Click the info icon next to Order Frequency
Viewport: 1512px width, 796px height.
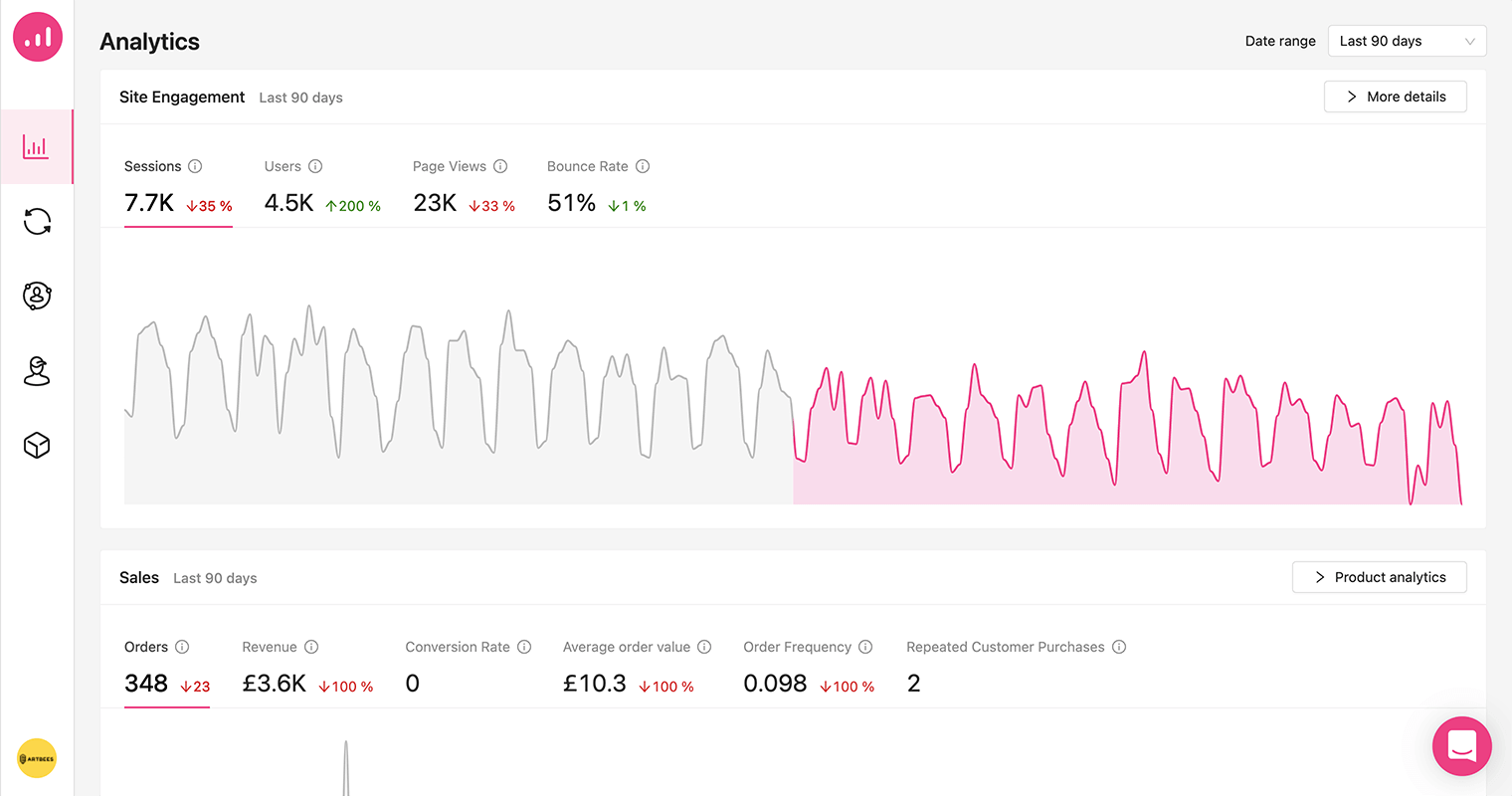(865, 647)
